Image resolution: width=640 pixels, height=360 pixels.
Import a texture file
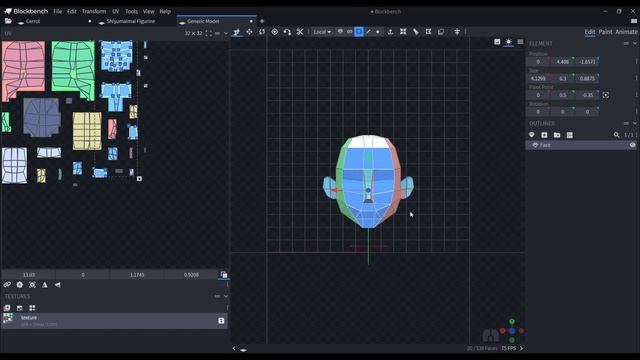(20, 308)
